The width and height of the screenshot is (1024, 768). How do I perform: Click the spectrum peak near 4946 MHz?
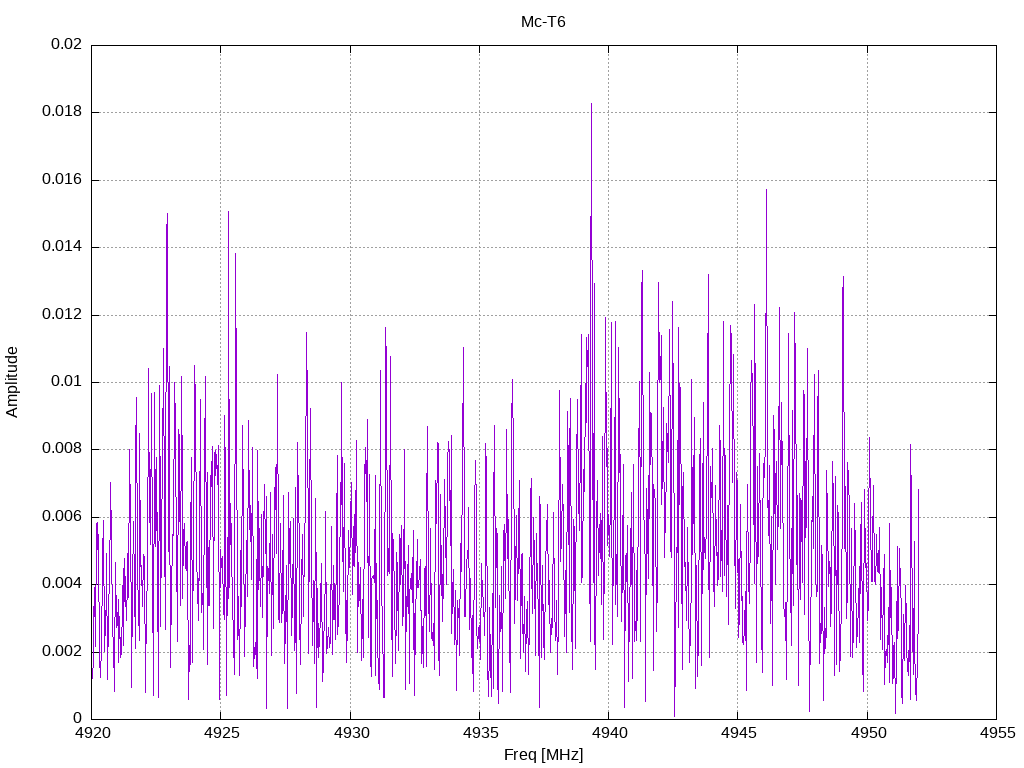[766, 191]
